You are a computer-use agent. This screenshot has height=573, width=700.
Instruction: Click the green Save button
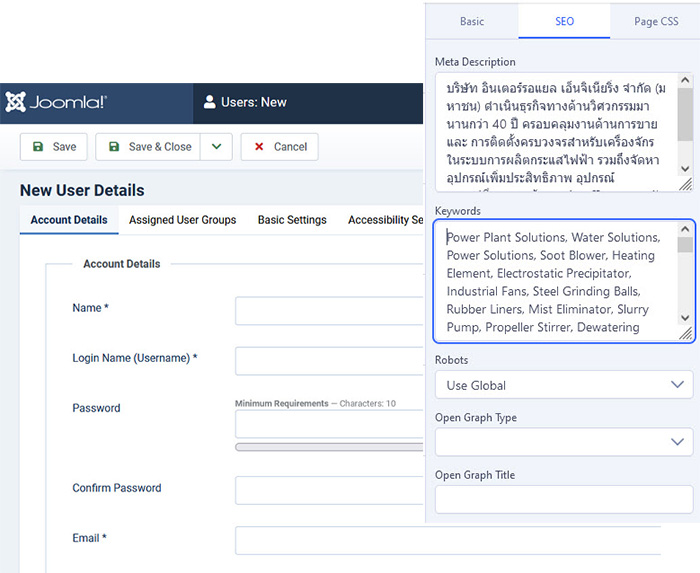click(54, 147)
